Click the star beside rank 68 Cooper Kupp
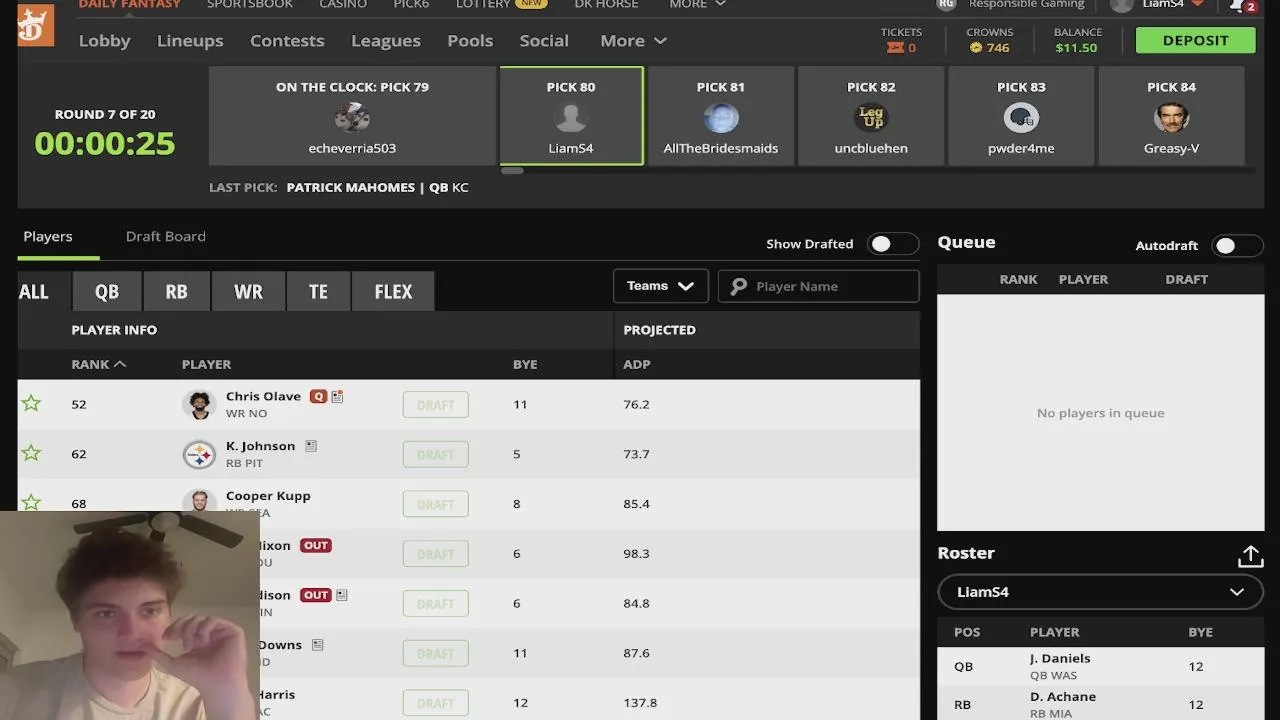 tap(31, 502)
